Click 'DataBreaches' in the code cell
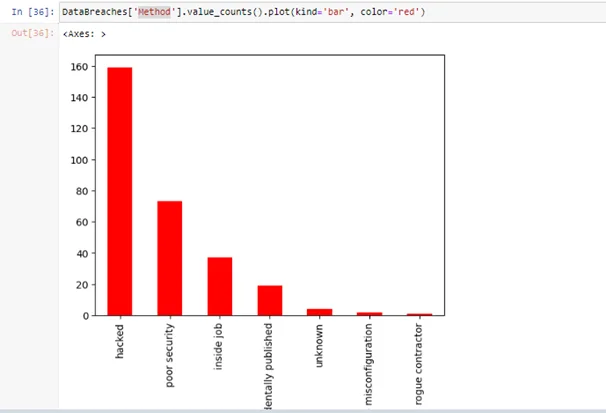The image size is (606, 413). (x=94, y=12)
